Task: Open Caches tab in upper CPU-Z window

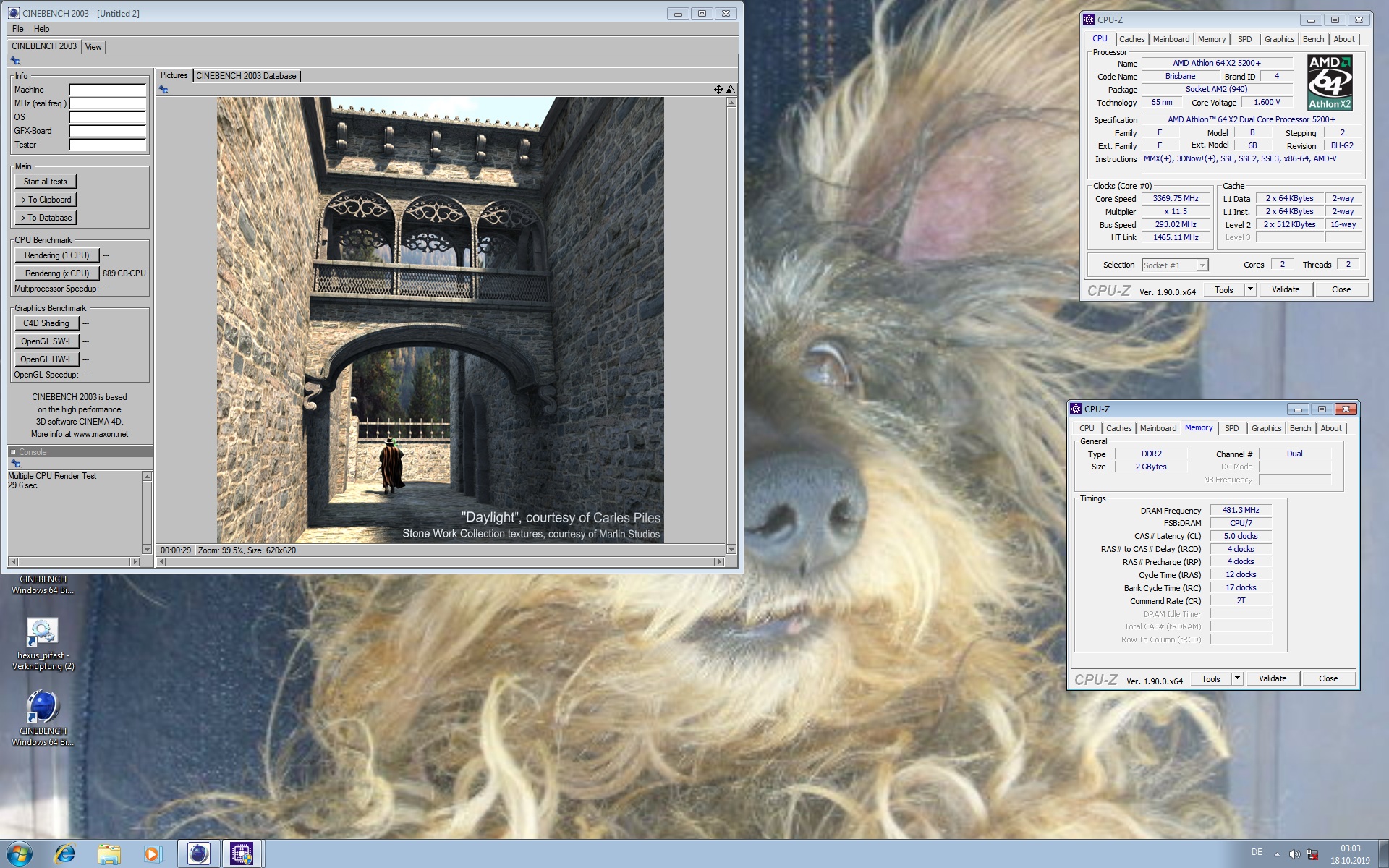Action: pos(1131,39)
